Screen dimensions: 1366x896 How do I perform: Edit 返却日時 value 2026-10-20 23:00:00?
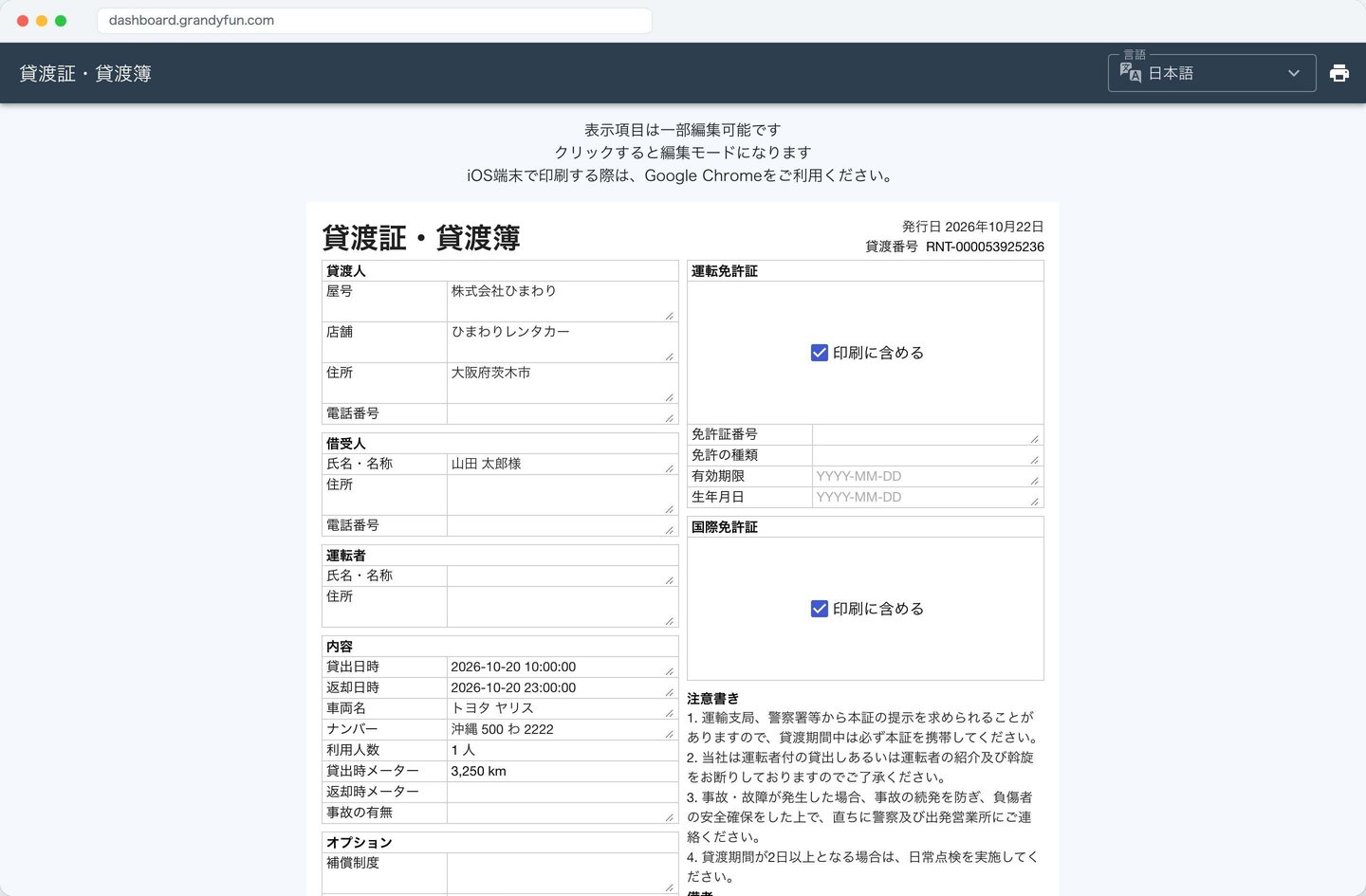point(562,687)
